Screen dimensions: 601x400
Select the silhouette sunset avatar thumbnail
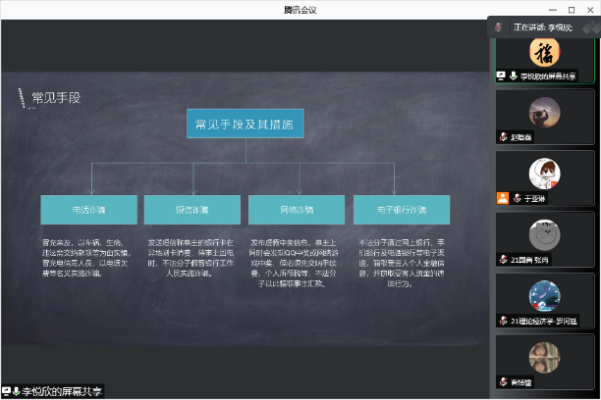click(544, 112)
